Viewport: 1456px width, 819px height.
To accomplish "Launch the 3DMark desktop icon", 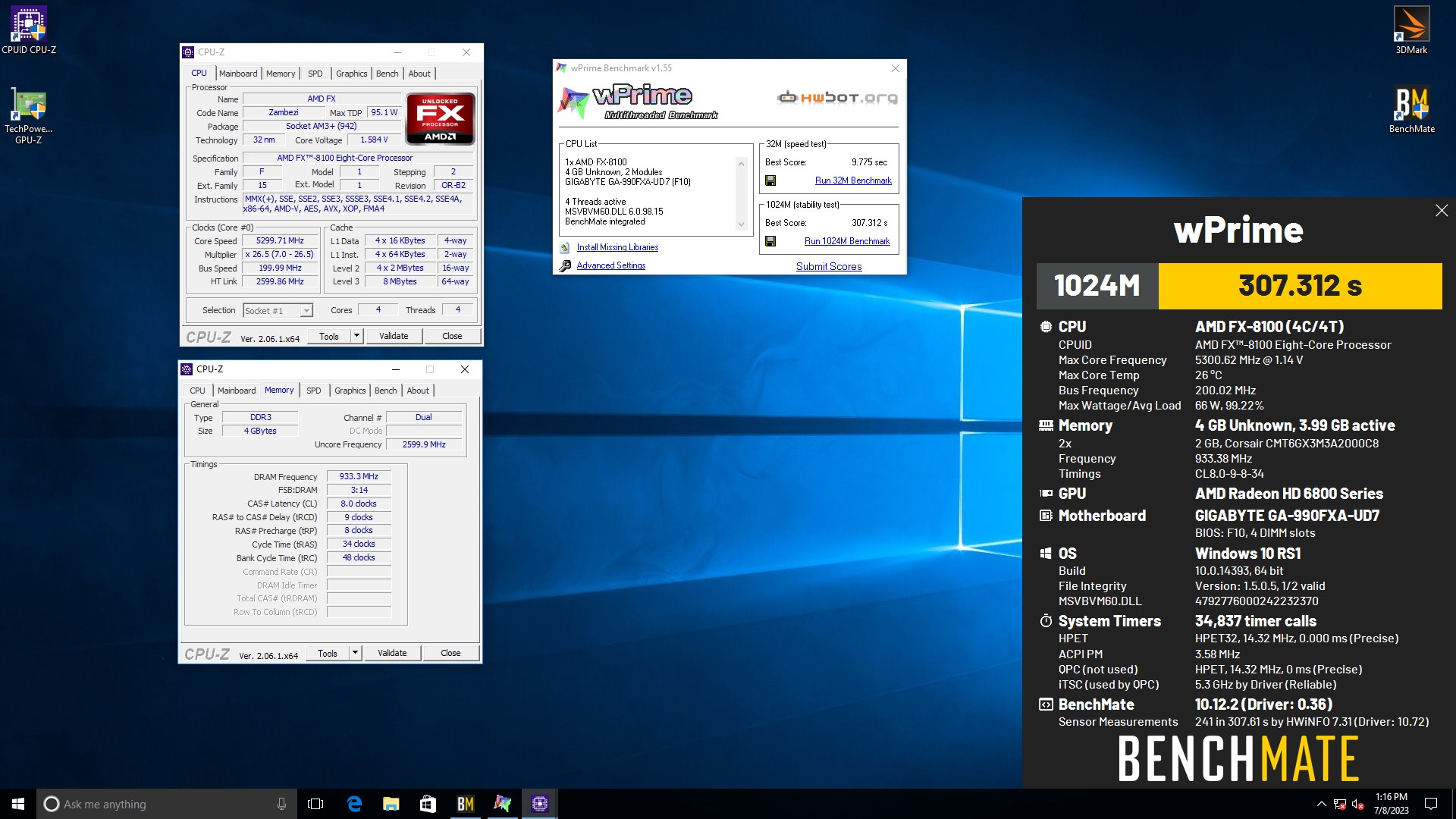I will pyautogui.click(x=1411, y=30).
